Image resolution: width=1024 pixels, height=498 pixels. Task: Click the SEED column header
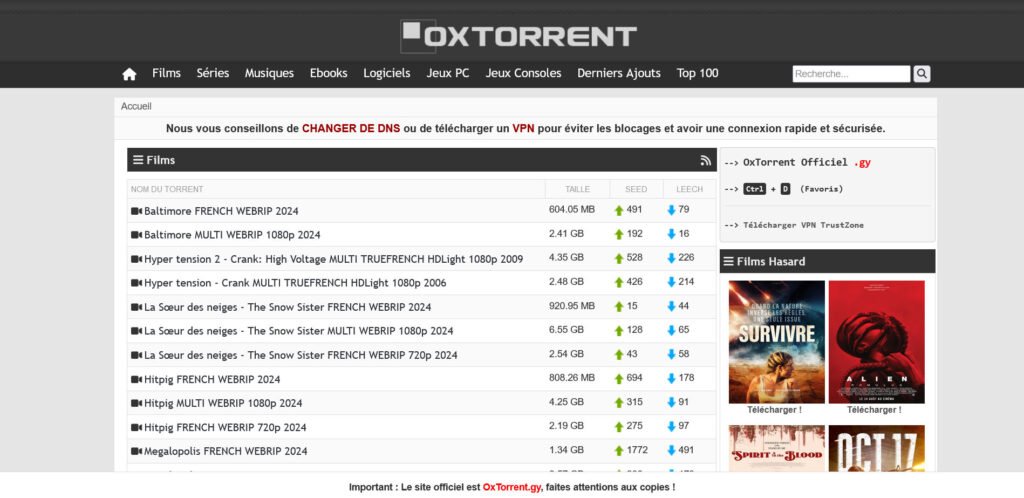click(636, 189)
